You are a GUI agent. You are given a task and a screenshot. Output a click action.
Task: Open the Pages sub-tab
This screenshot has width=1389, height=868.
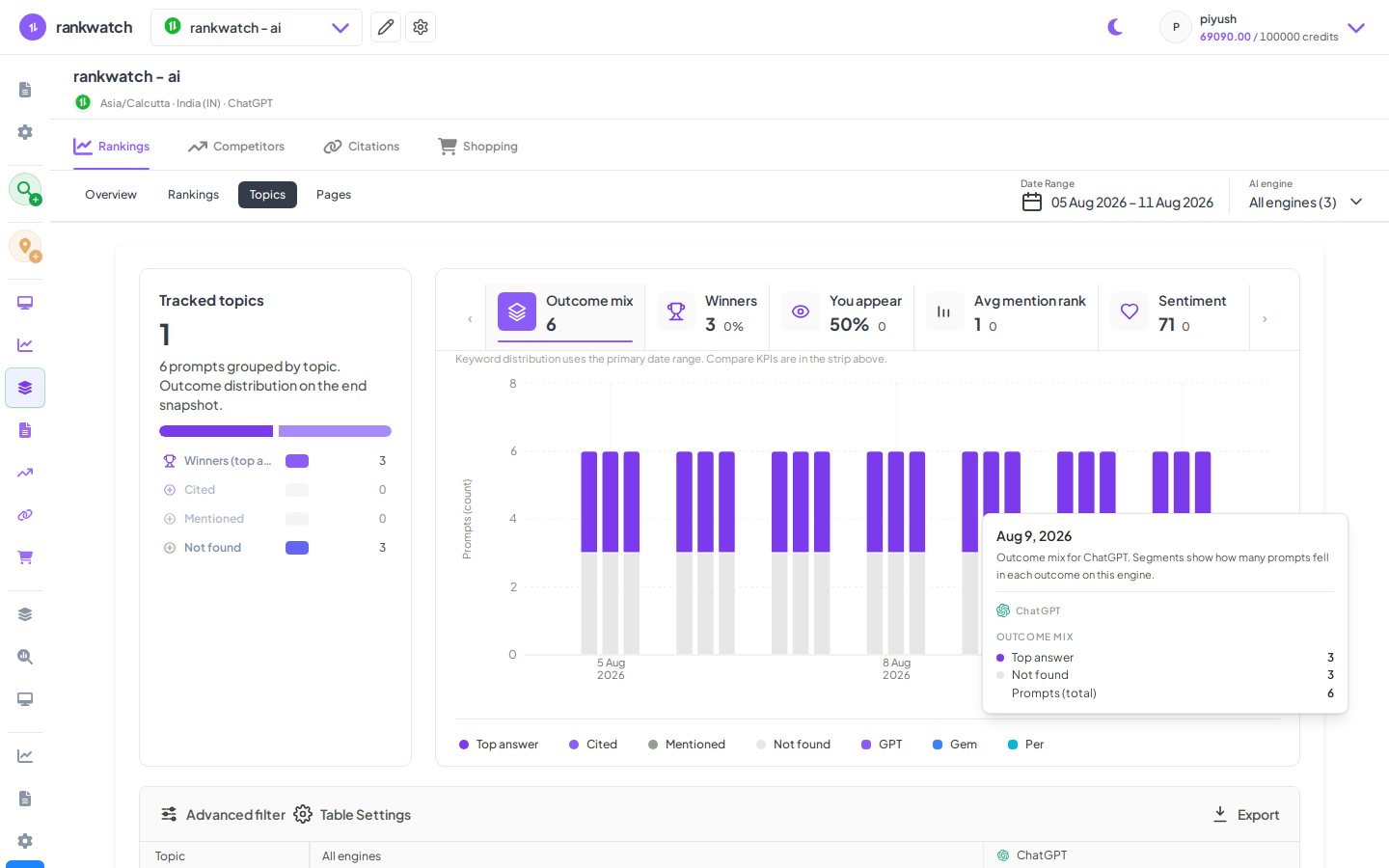coord(334,195)
